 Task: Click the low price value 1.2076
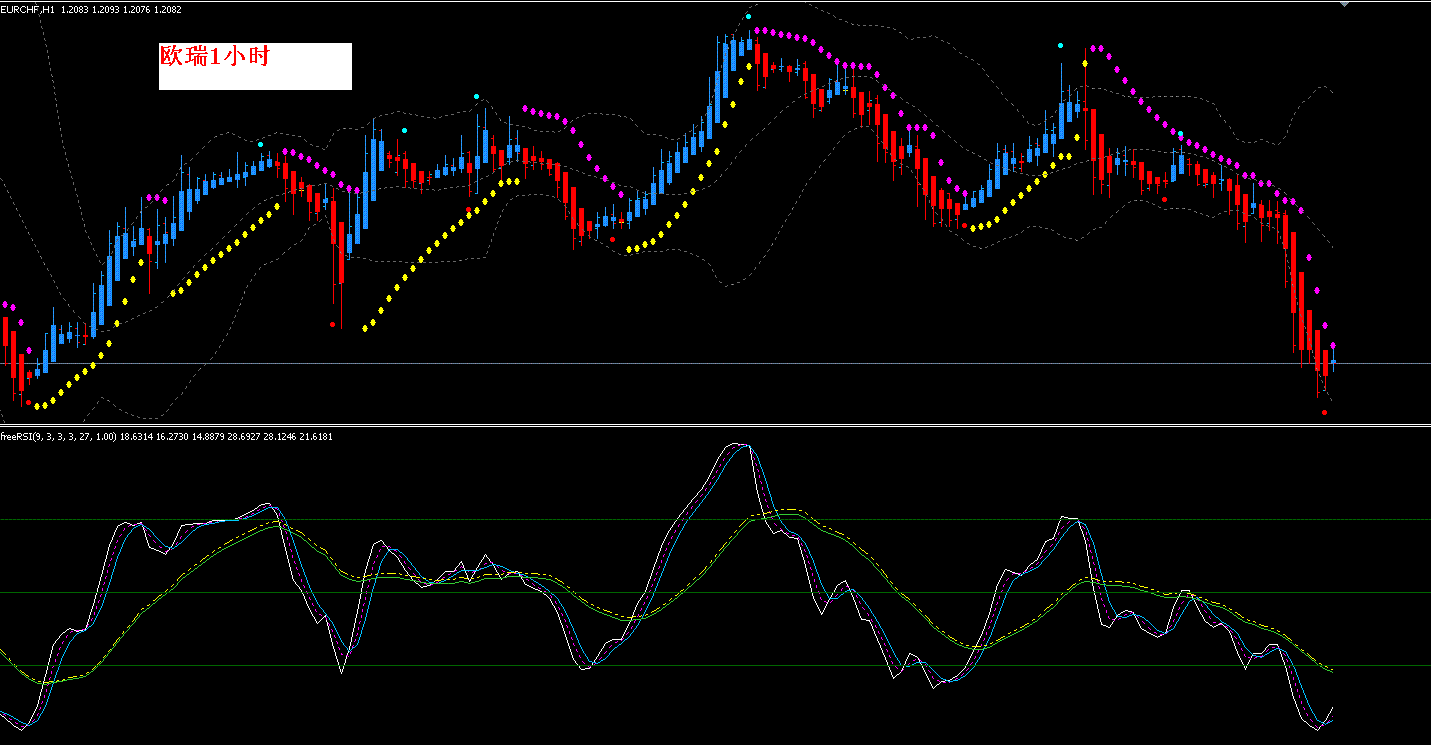137,9
